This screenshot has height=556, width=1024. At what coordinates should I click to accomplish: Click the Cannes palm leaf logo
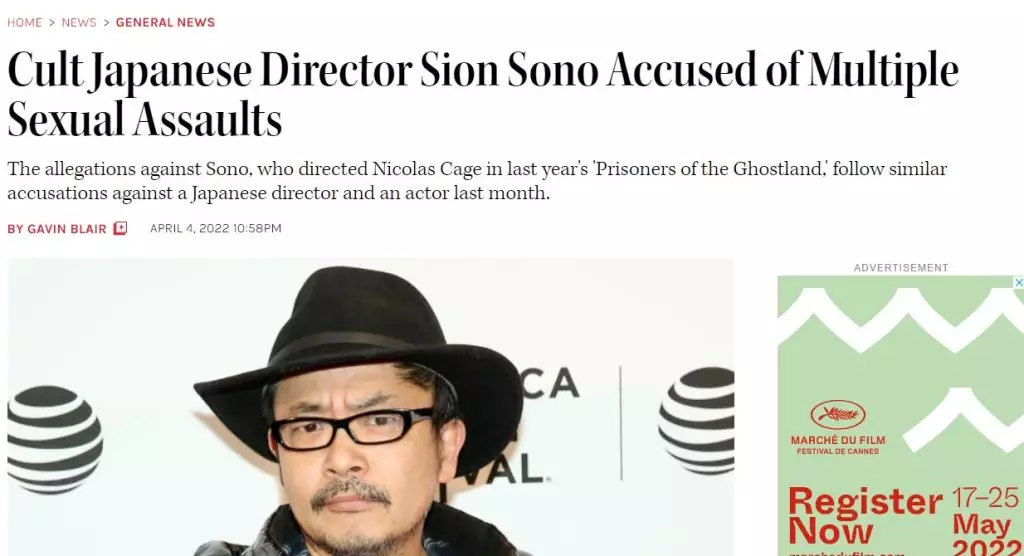[838, 415]
